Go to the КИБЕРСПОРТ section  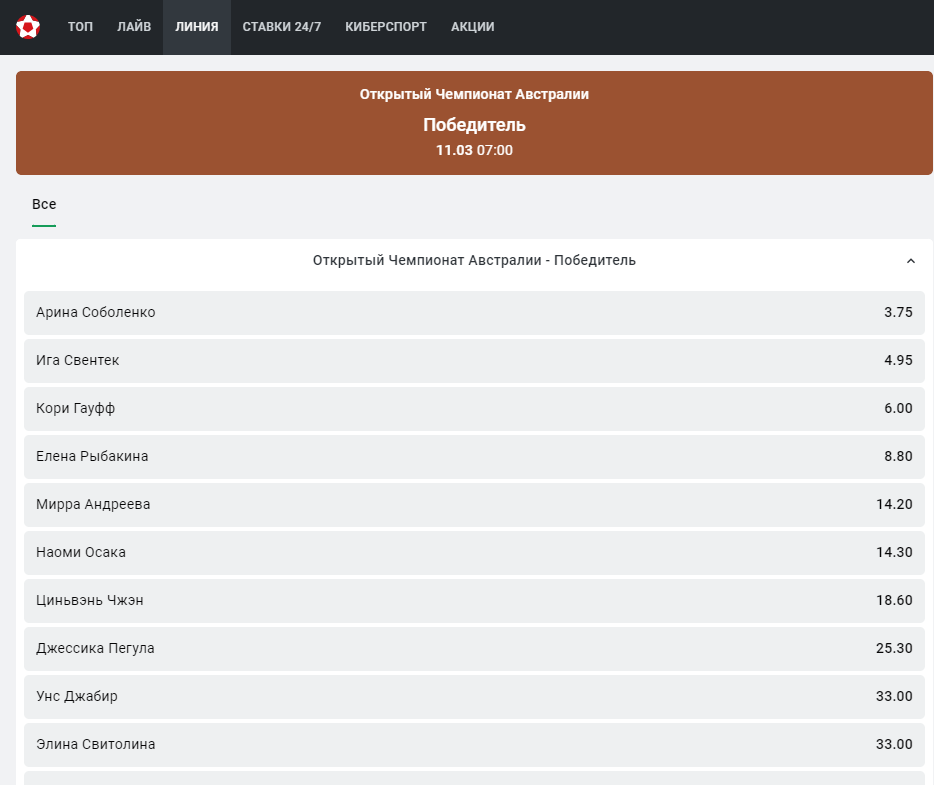386,27
